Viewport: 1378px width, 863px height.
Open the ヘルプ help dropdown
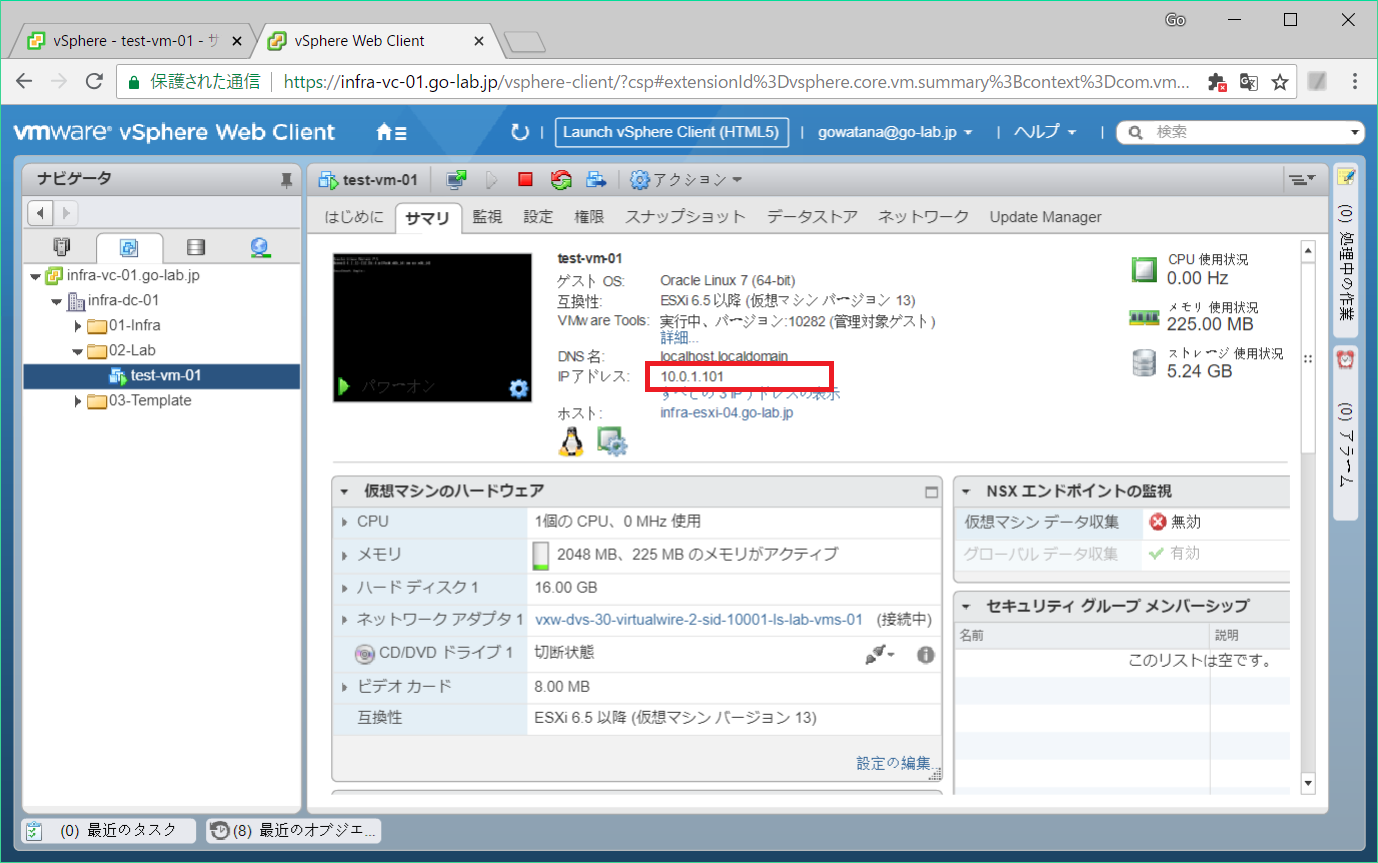click(1045, 132)
